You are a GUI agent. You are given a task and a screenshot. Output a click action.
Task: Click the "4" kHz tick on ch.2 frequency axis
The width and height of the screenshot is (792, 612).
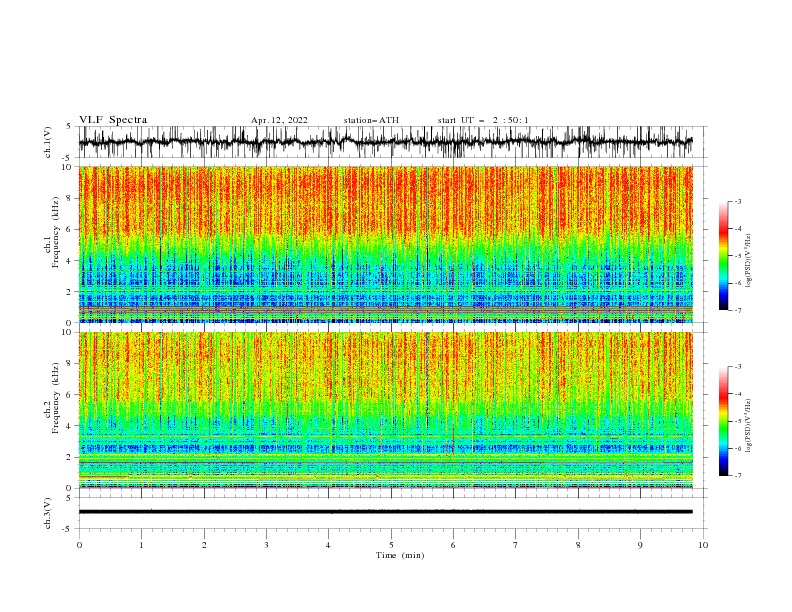70,426
